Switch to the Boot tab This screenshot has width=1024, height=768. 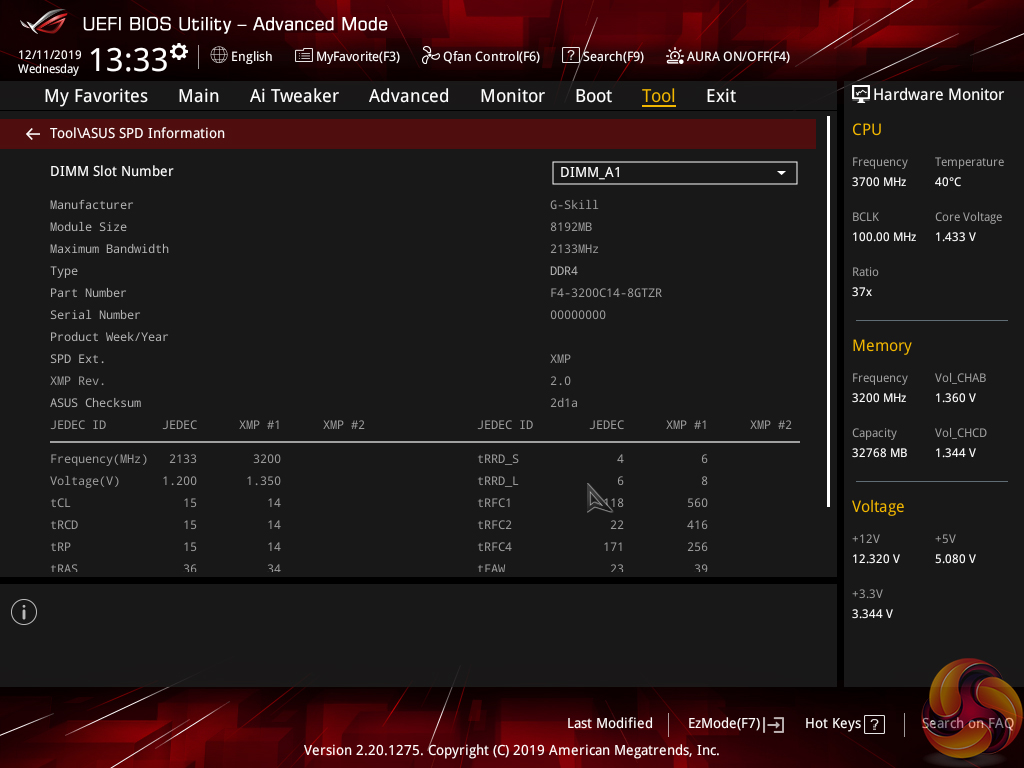coord(594,96)
